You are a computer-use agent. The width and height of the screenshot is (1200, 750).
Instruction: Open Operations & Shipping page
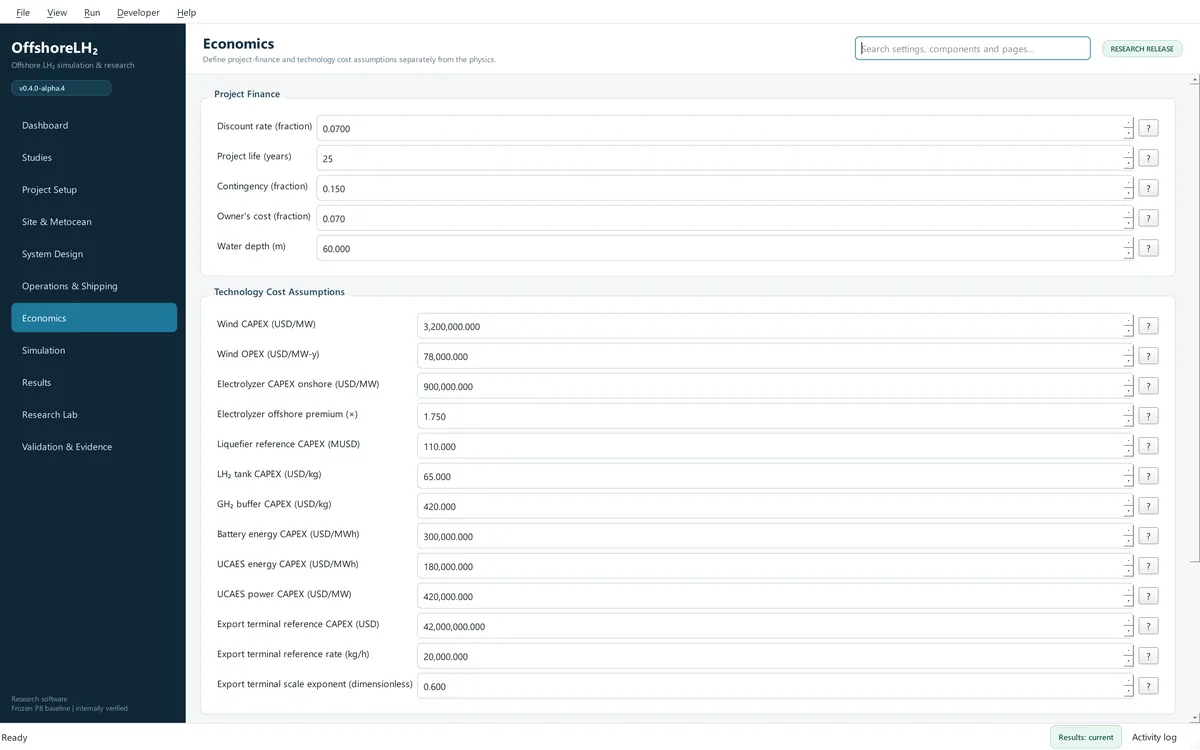[94, 286]
